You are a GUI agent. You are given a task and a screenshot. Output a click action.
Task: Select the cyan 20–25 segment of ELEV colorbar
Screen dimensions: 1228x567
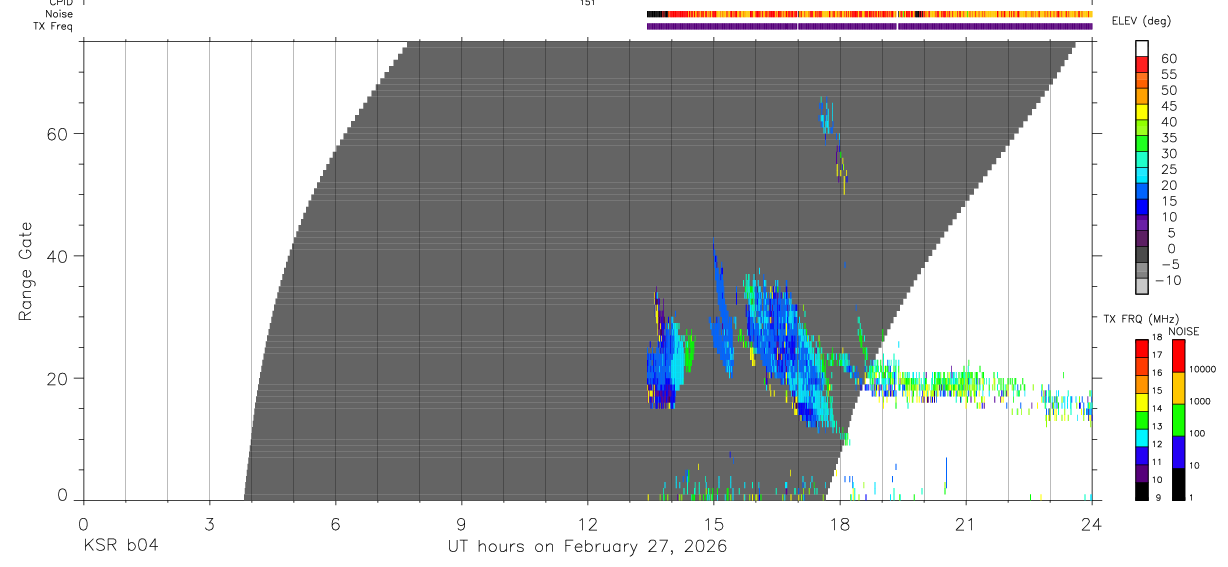point(1142,176)
